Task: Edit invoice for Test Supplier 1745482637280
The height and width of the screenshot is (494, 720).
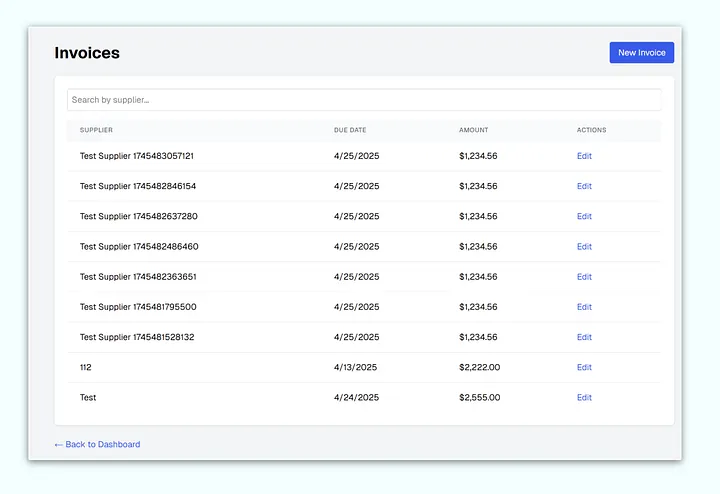Action: (x=584, y=216)
